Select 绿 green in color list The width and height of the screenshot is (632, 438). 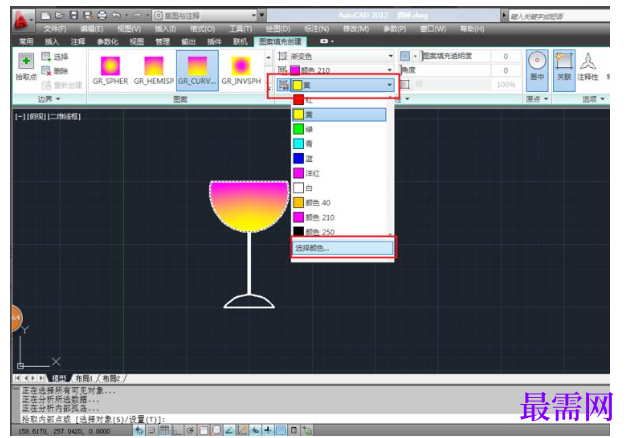(x=339, y=129)
